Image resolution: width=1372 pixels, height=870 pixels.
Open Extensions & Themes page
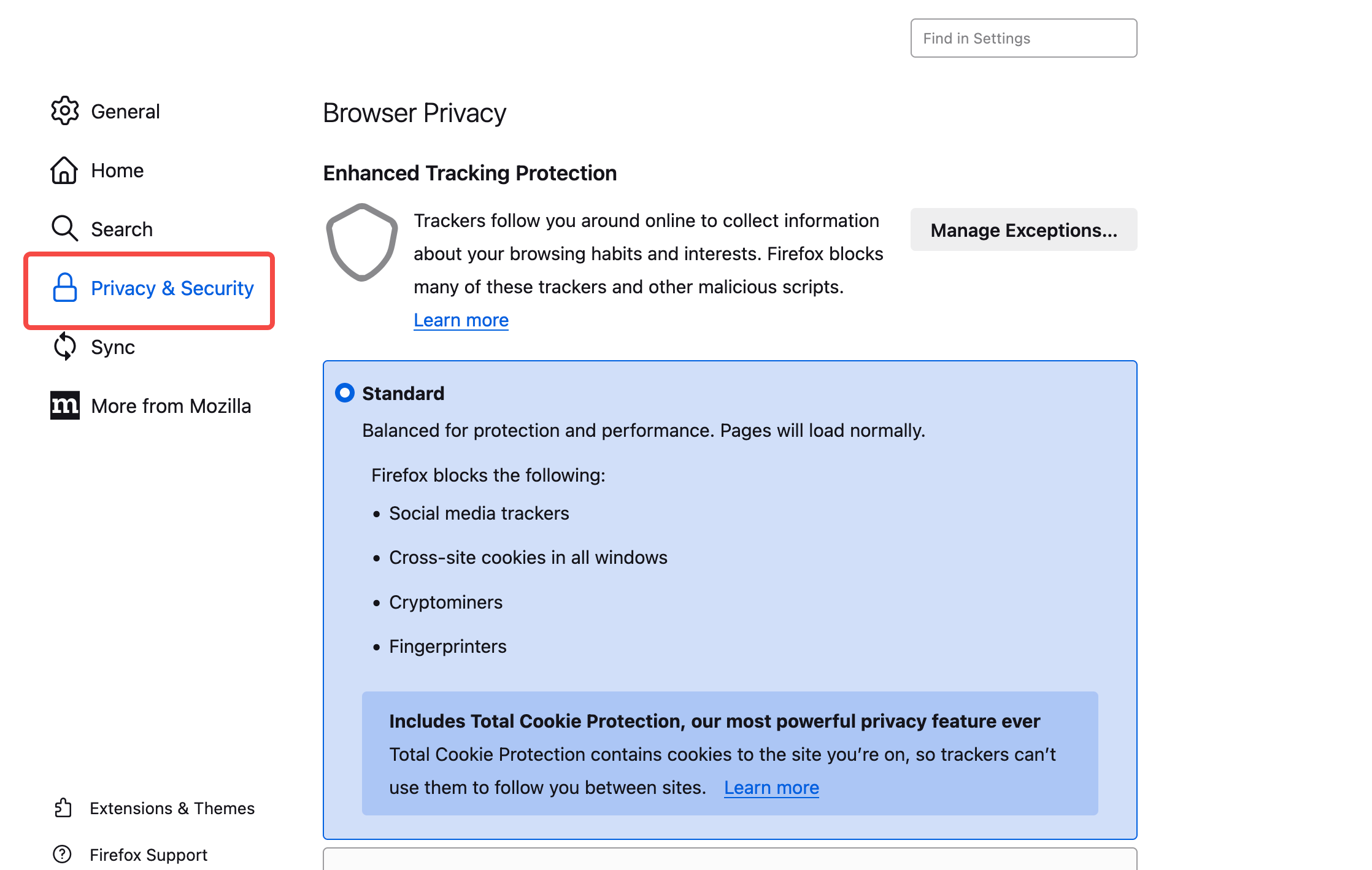pyautogui.click(x=172, y=809)
